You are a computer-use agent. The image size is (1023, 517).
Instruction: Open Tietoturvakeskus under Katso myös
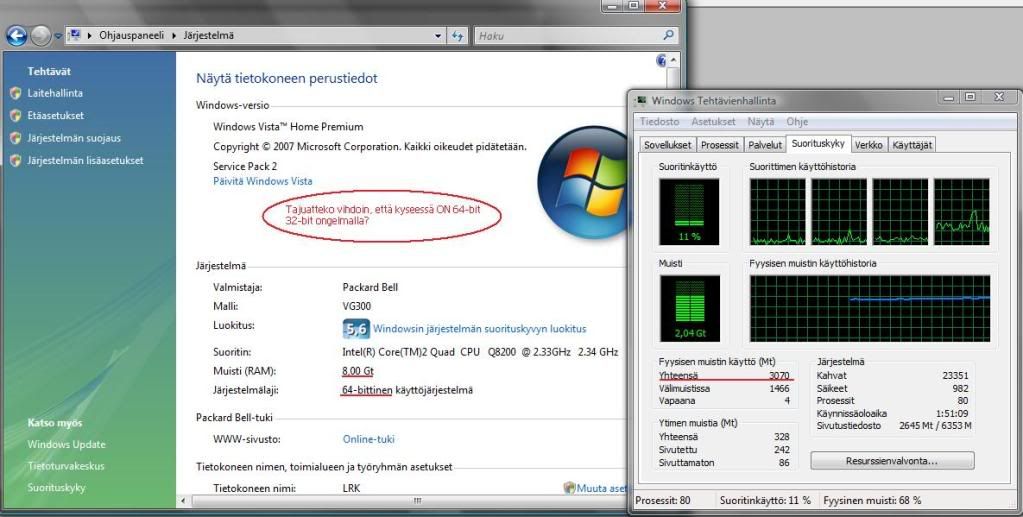click(65, 466)
